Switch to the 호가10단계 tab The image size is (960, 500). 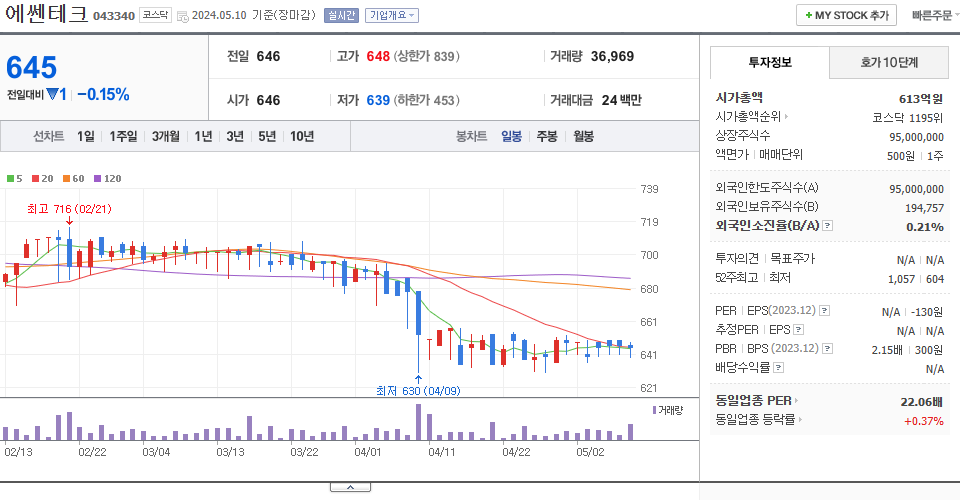(889, 62)
